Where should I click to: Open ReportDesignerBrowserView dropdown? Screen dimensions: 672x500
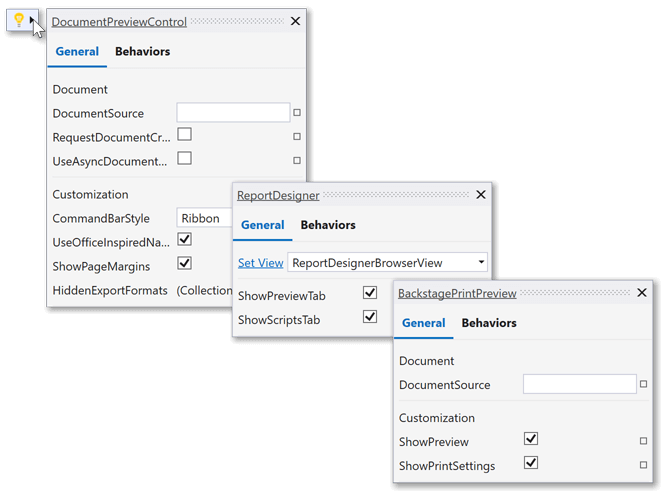point(481,263)
